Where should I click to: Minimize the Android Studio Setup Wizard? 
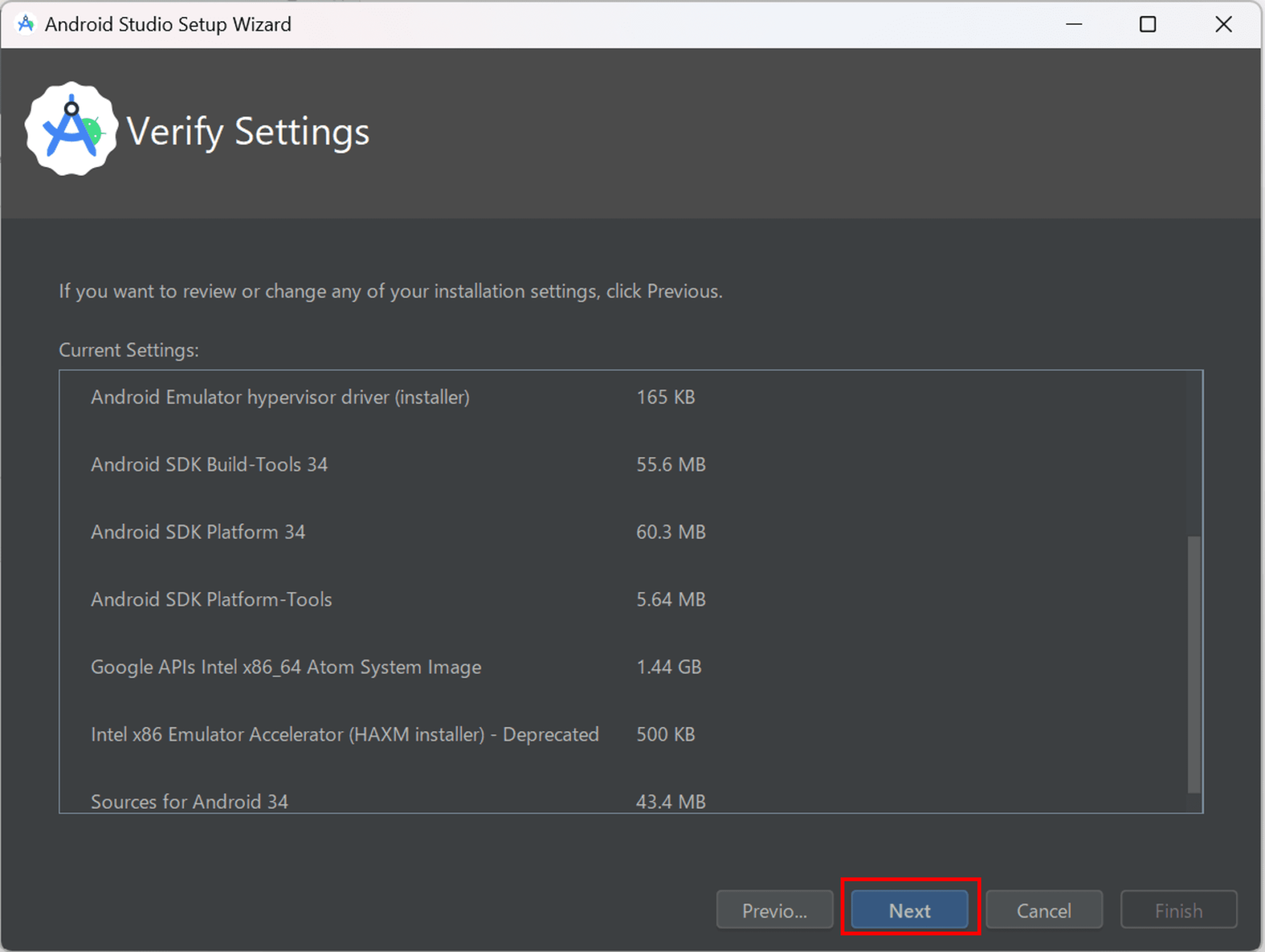pos(1074,24)
